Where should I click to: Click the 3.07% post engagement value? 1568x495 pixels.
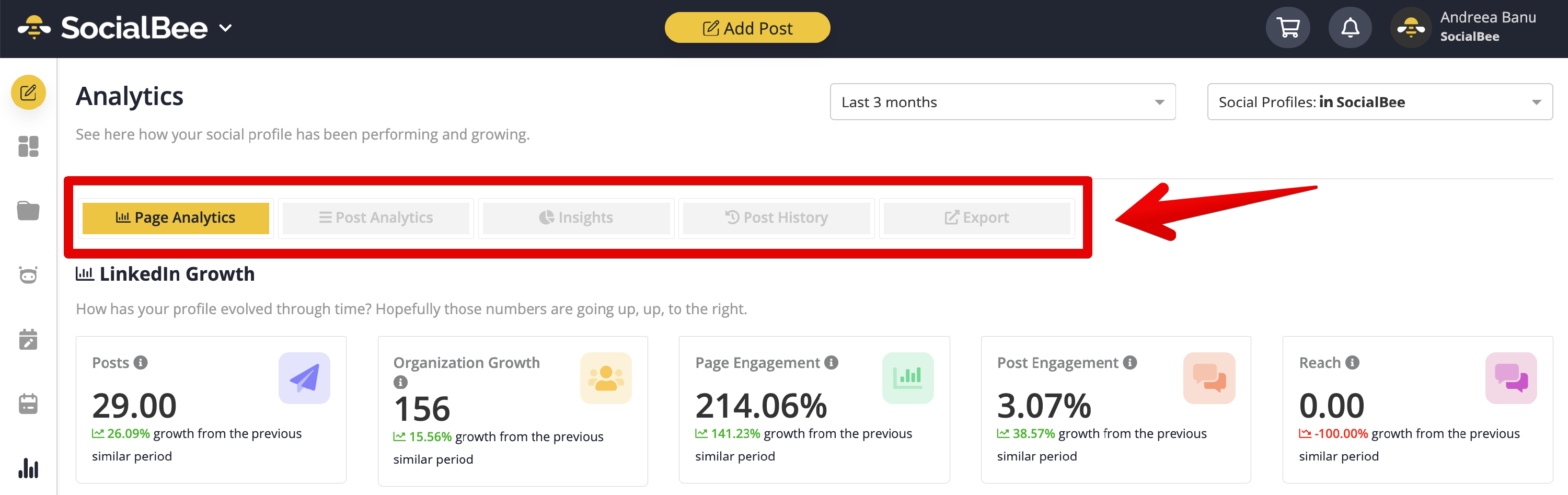point(1043,406)
